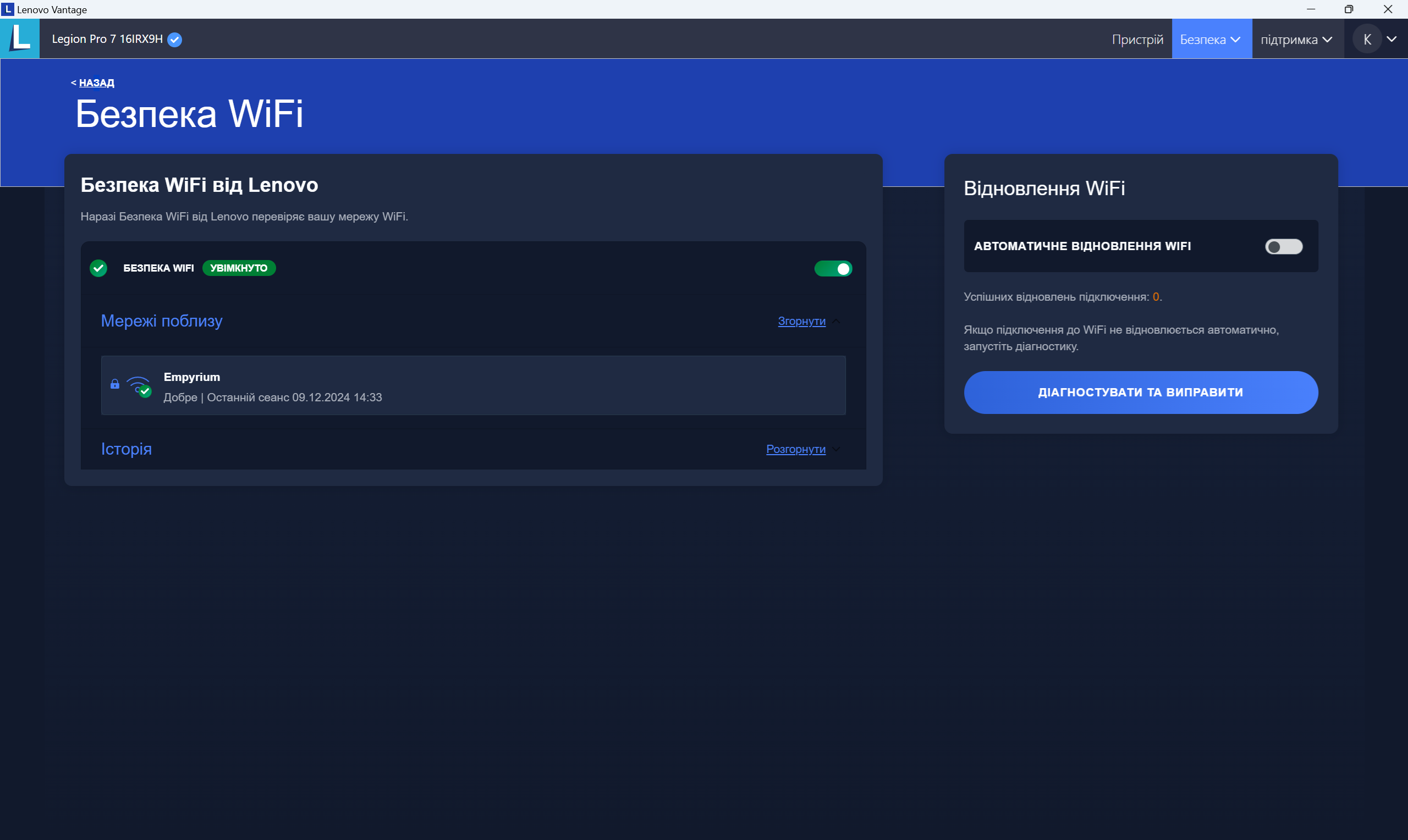Open the Безпека dropdown menu

click(x=1211, y=40)
